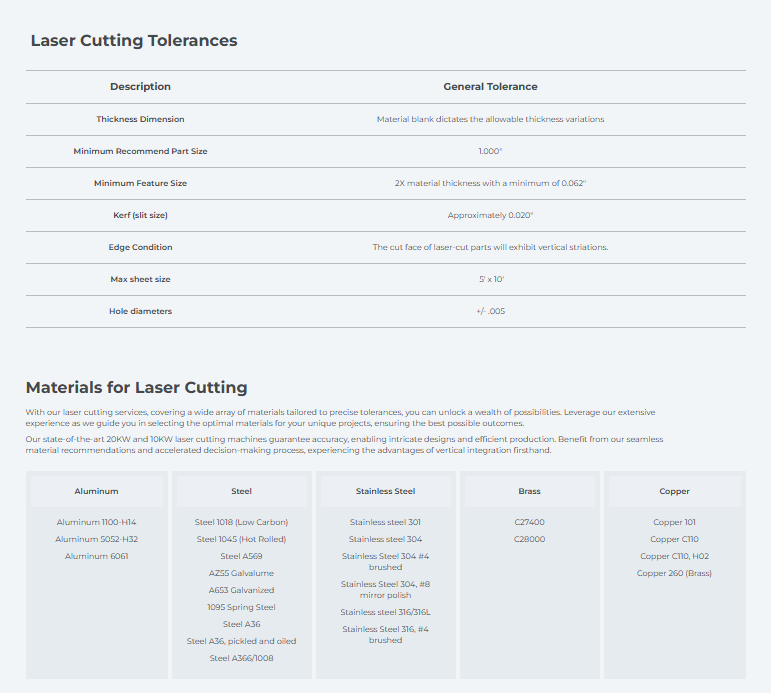The height and width of the screenshot is (693, 771).
Task: Click the 1095 Spring Steel entry
Action: 241,607
